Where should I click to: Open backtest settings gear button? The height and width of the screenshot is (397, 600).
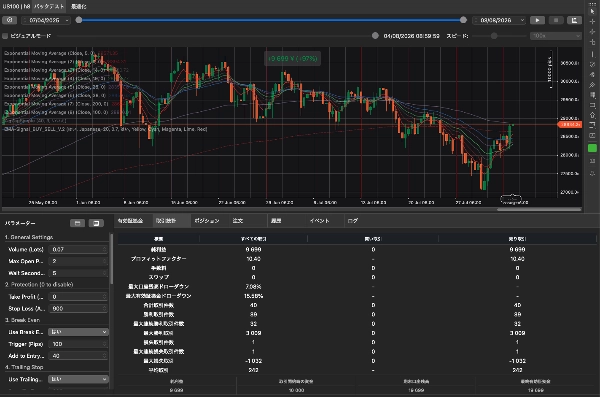coord(9,20)
